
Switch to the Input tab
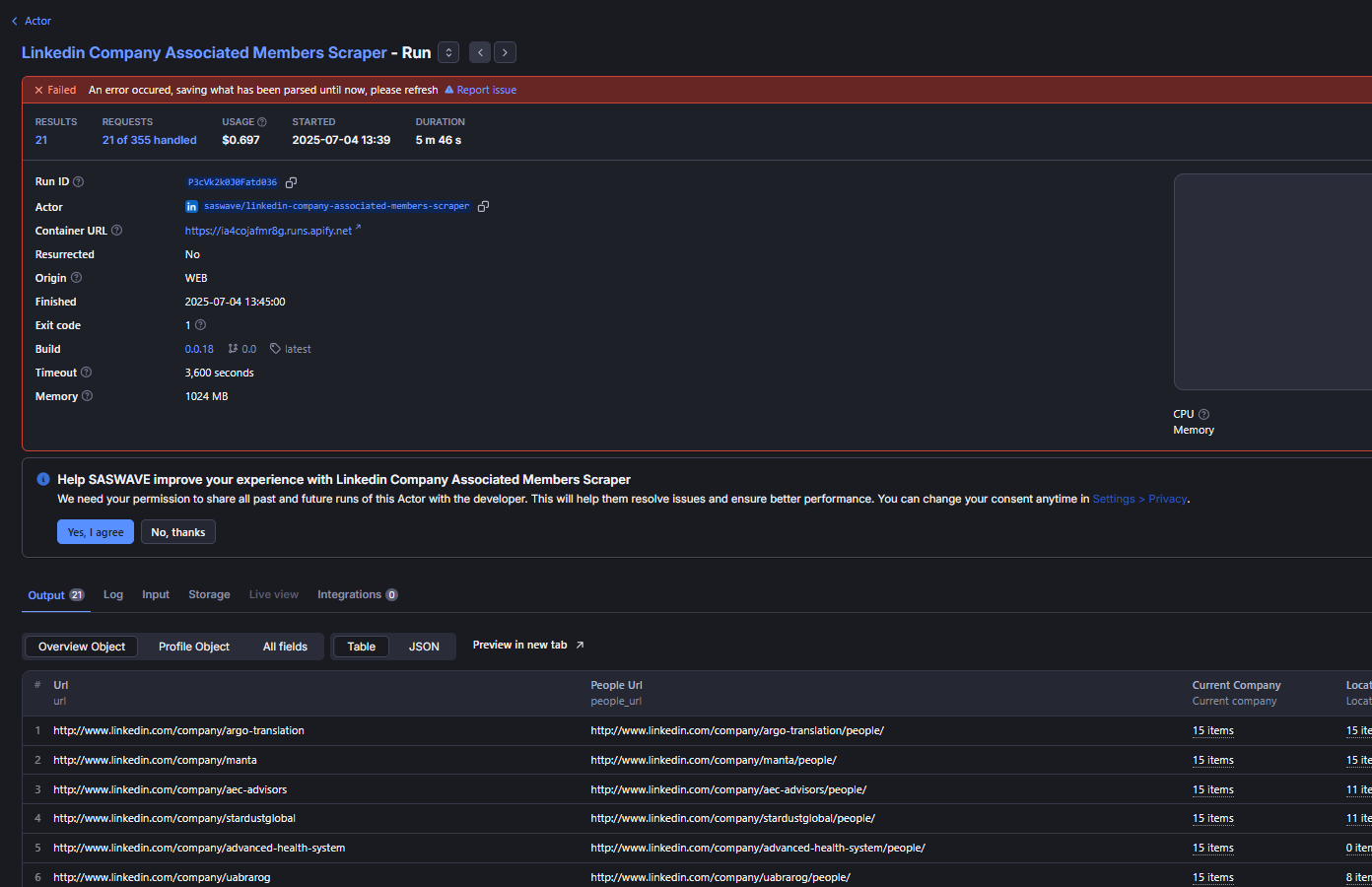(156, 594)
